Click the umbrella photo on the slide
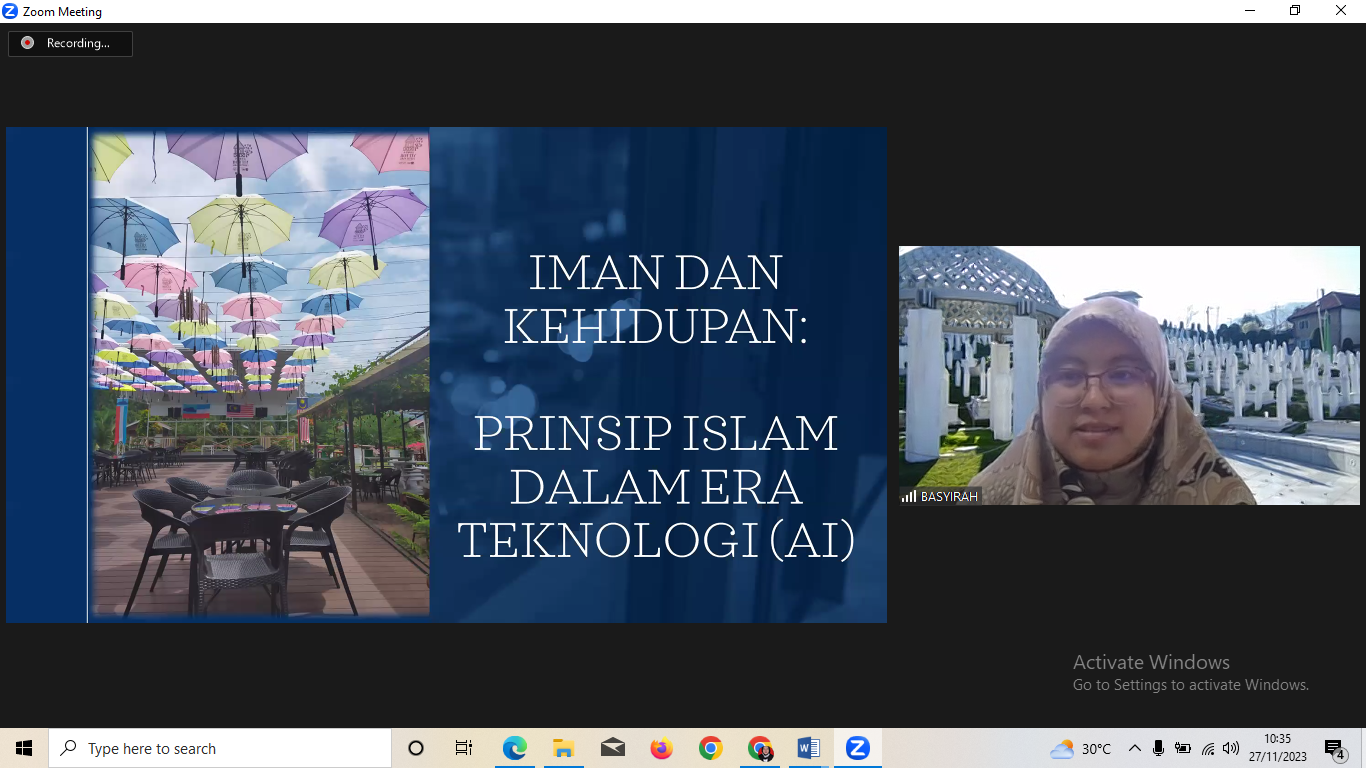This screenshot has height=768, width=1366. tap(260, 373)
